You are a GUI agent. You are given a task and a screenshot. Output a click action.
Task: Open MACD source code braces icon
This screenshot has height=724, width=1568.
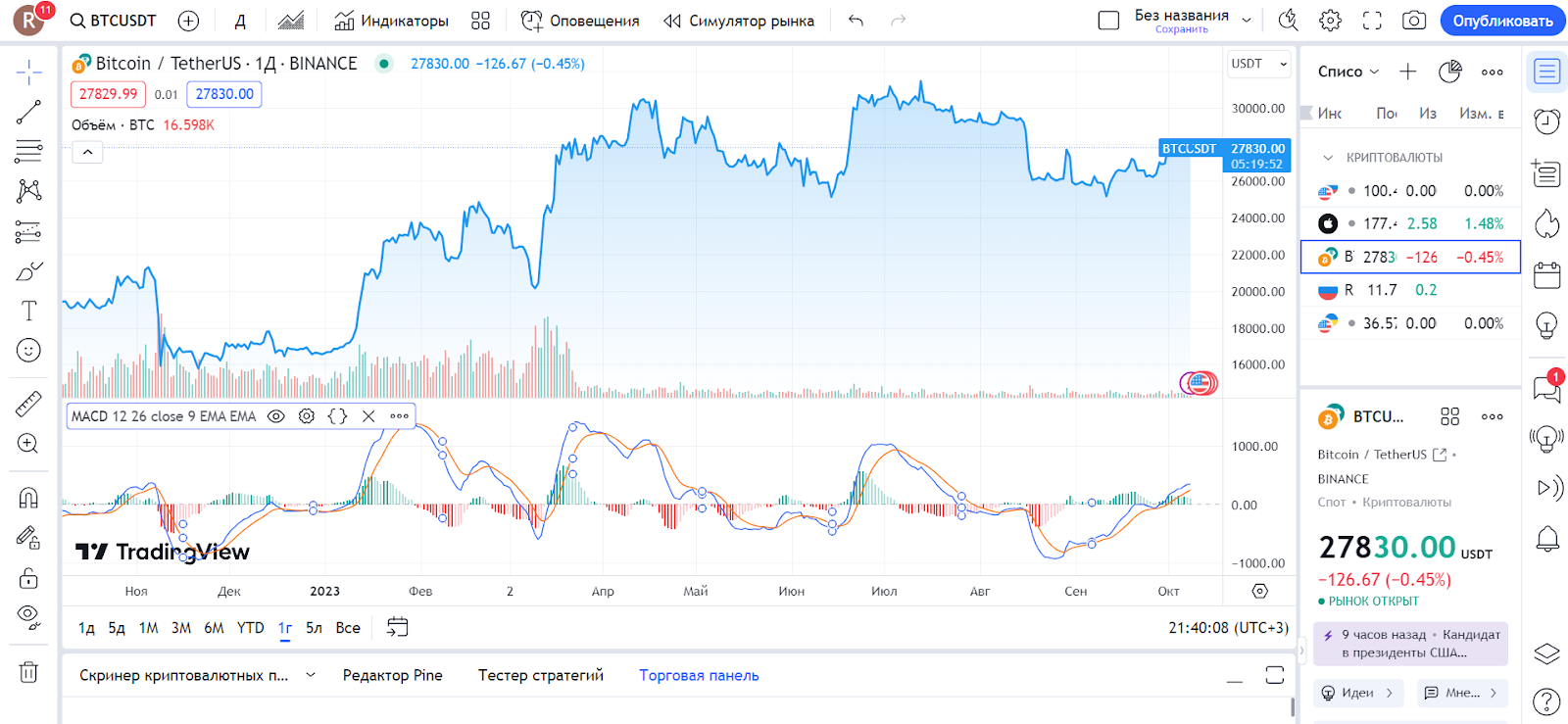(337, 416)
